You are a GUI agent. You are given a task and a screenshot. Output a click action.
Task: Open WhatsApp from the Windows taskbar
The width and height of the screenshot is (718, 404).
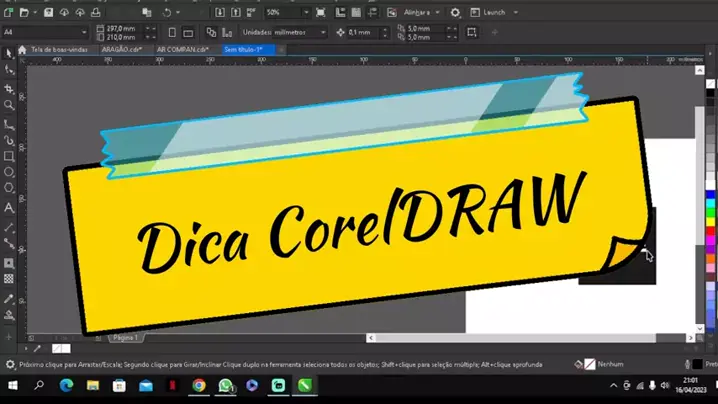225,385
